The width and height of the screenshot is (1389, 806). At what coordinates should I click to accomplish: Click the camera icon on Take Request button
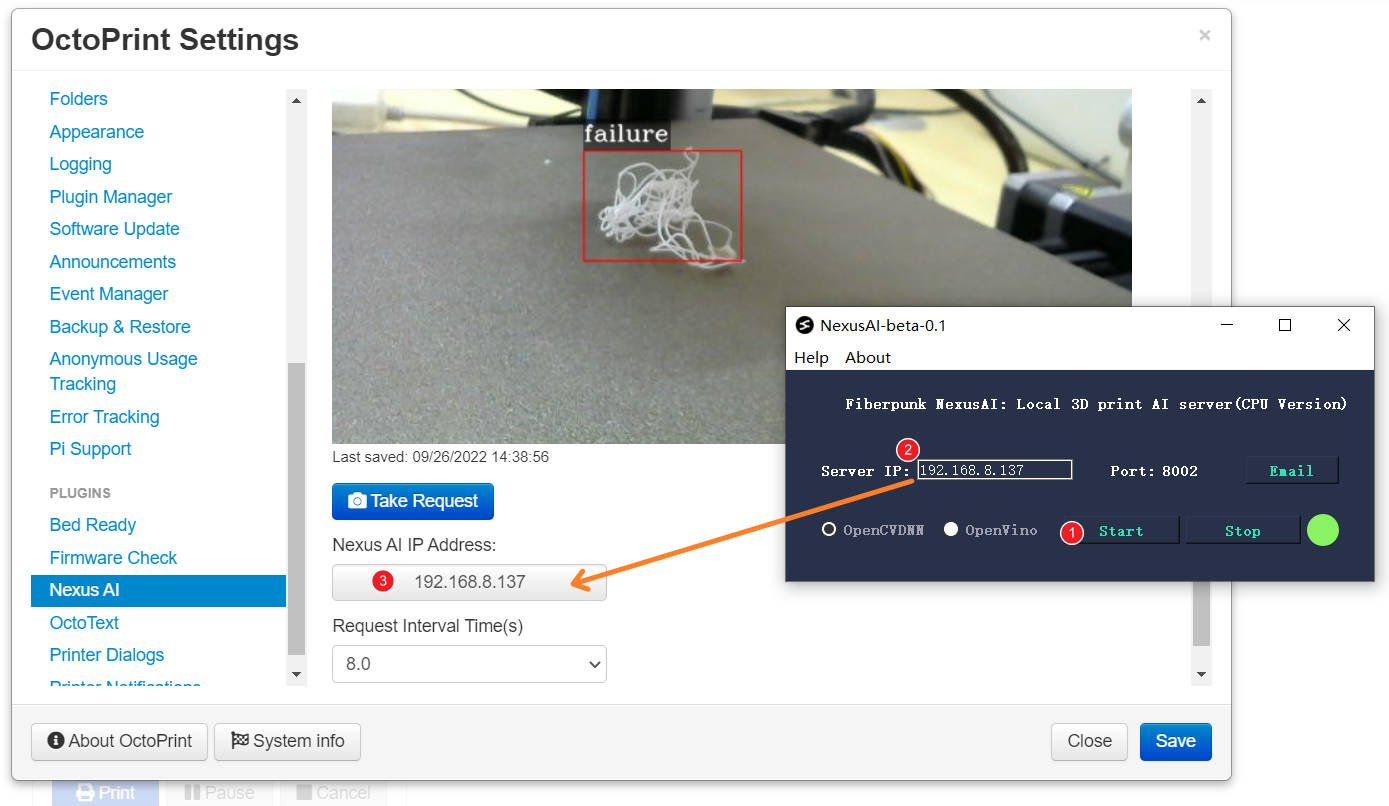(x=358, y=501)
